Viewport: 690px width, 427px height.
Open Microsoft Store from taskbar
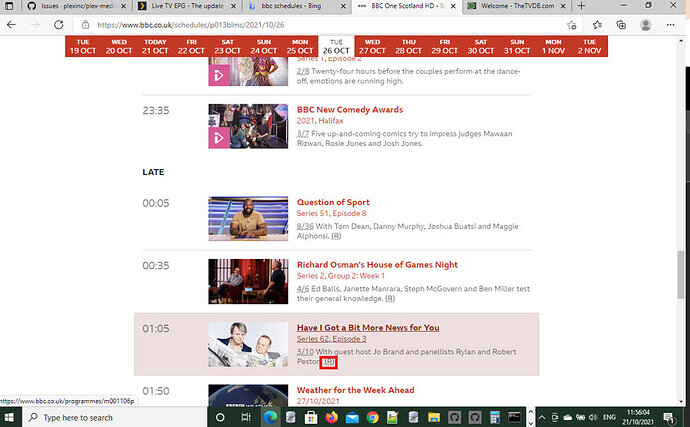(311, 417)
